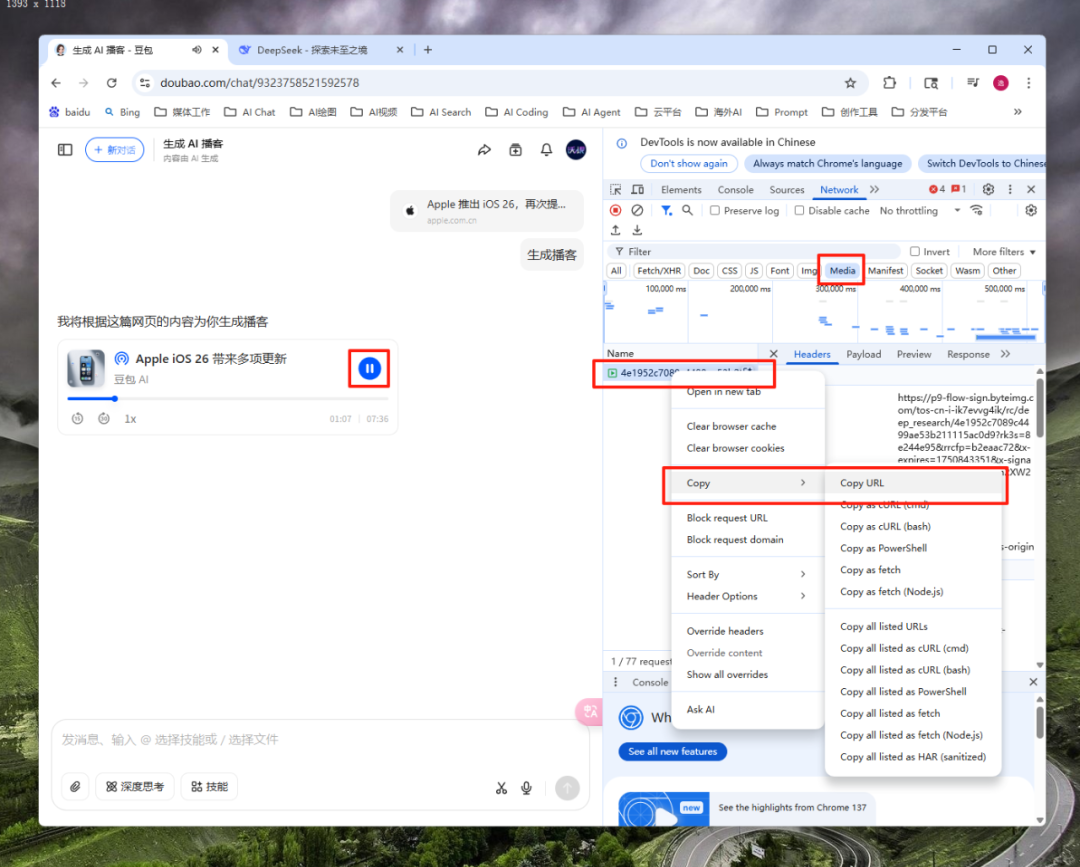Image resolution: width=1080 pixels, height=867 pixels.
Task: Rewind the podcast 15 seconds
Action: pos(77,419)
